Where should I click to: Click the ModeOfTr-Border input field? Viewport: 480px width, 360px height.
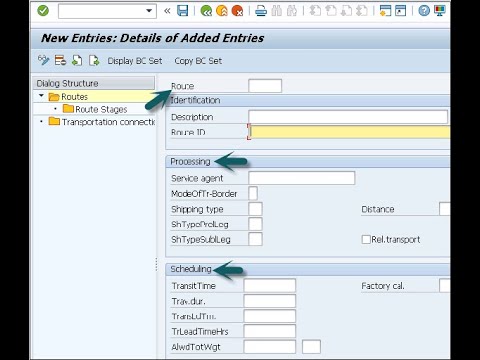(253, 193)
